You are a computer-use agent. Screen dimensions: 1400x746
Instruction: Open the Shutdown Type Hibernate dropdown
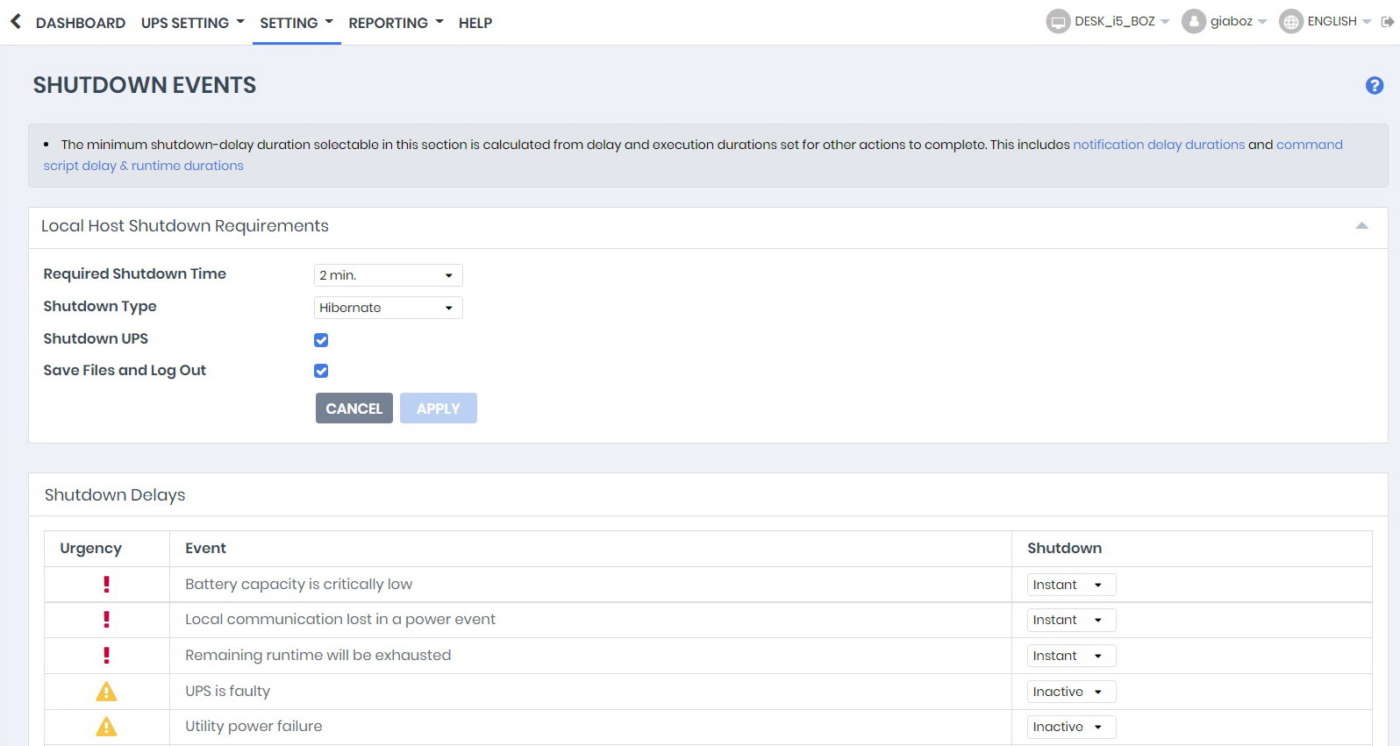(x=388, y=307)
